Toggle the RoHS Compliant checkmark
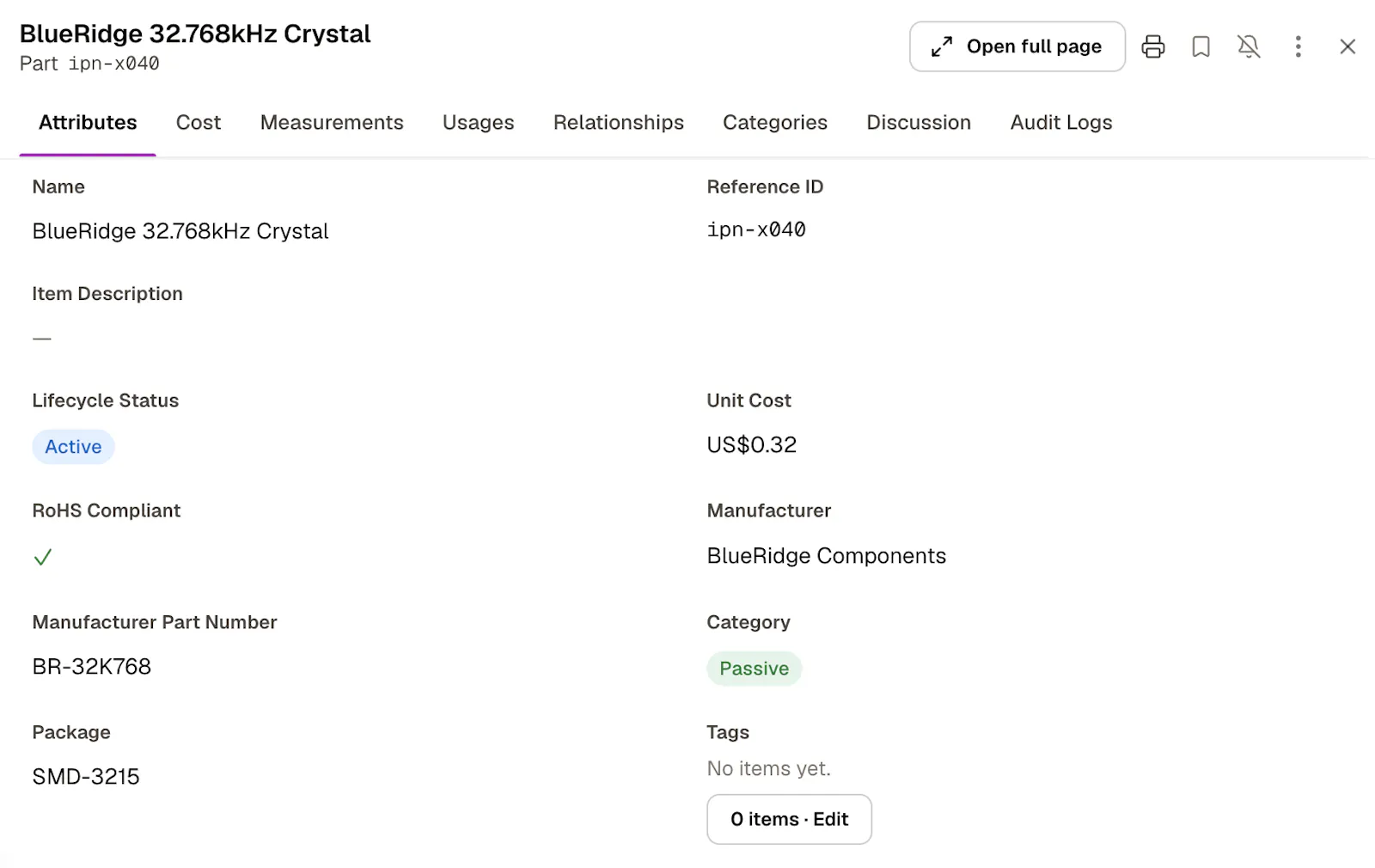 [42, 558]
